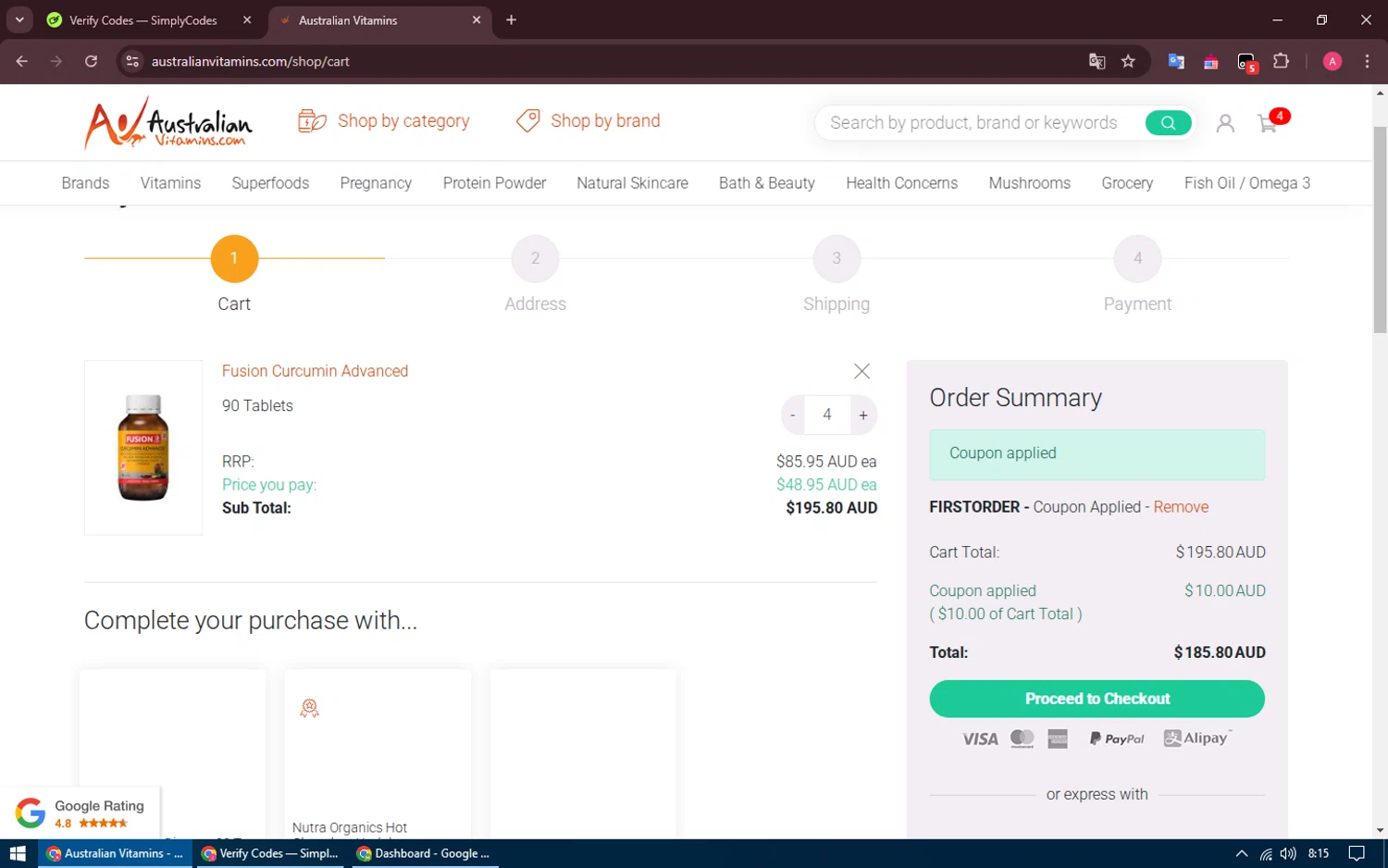
Task: Click the Proceed to Checkout button
Action: tap(1097, 699)
